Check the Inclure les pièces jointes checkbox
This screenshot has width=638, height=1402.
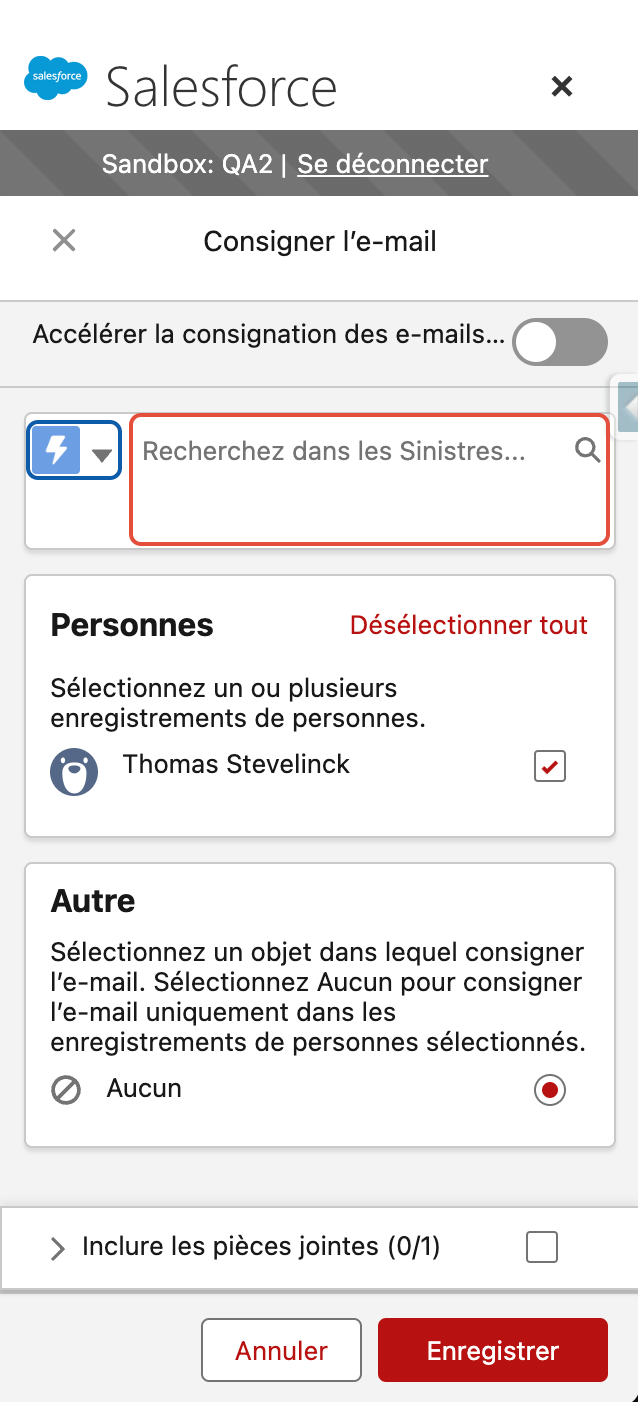click(542, 1247)
